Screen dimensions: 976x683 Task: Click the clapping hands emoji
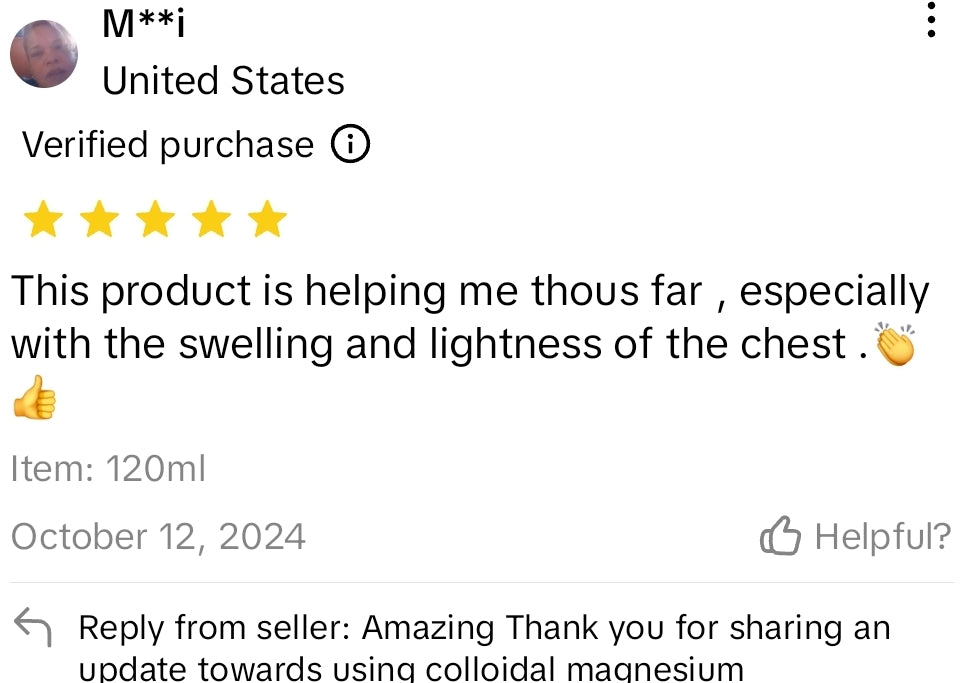pyautogui.click(x=895, y=344)
